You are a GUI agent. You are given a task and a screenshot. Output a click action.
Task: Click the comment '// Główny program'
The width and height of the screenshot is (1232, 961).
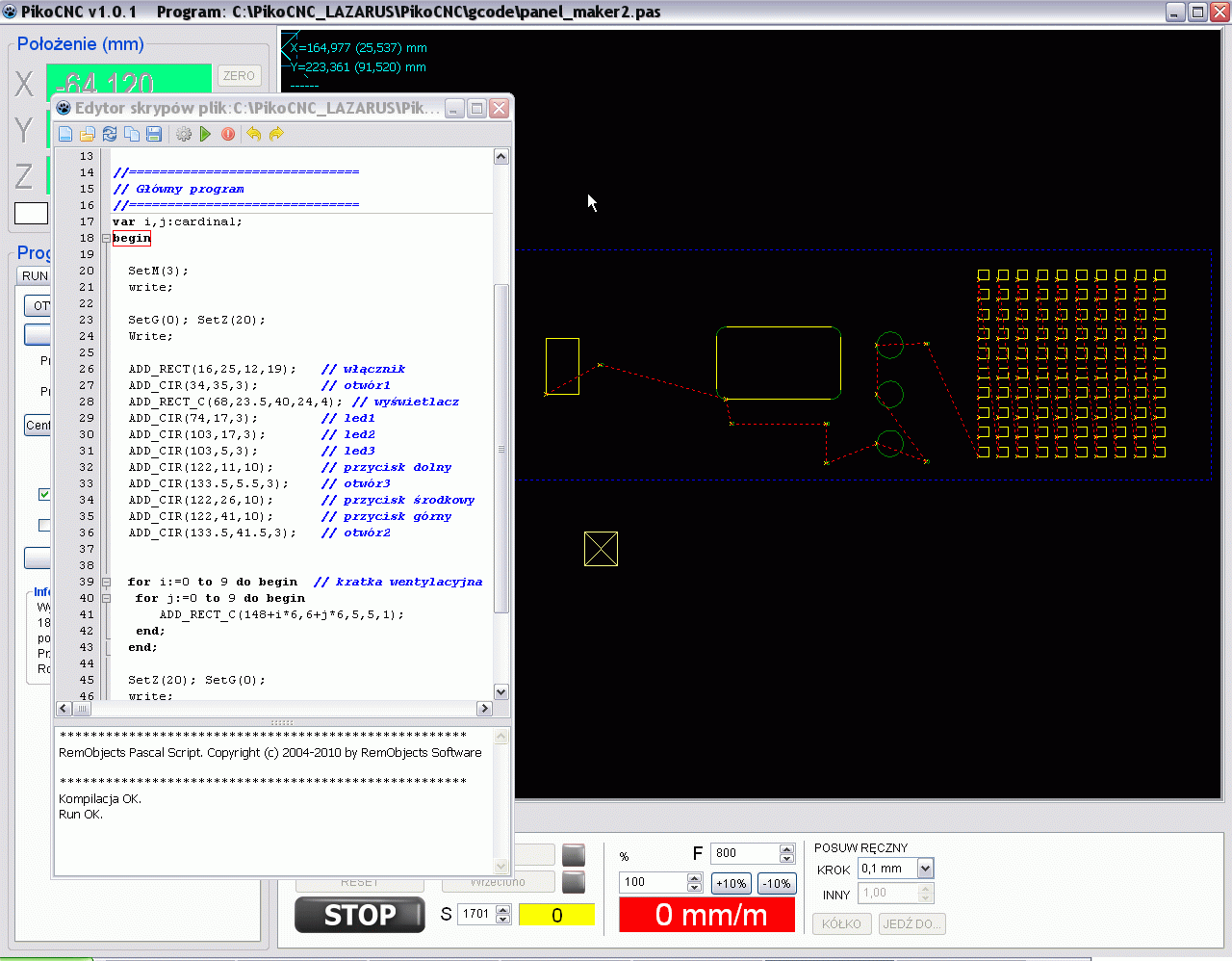click(178, 189)
